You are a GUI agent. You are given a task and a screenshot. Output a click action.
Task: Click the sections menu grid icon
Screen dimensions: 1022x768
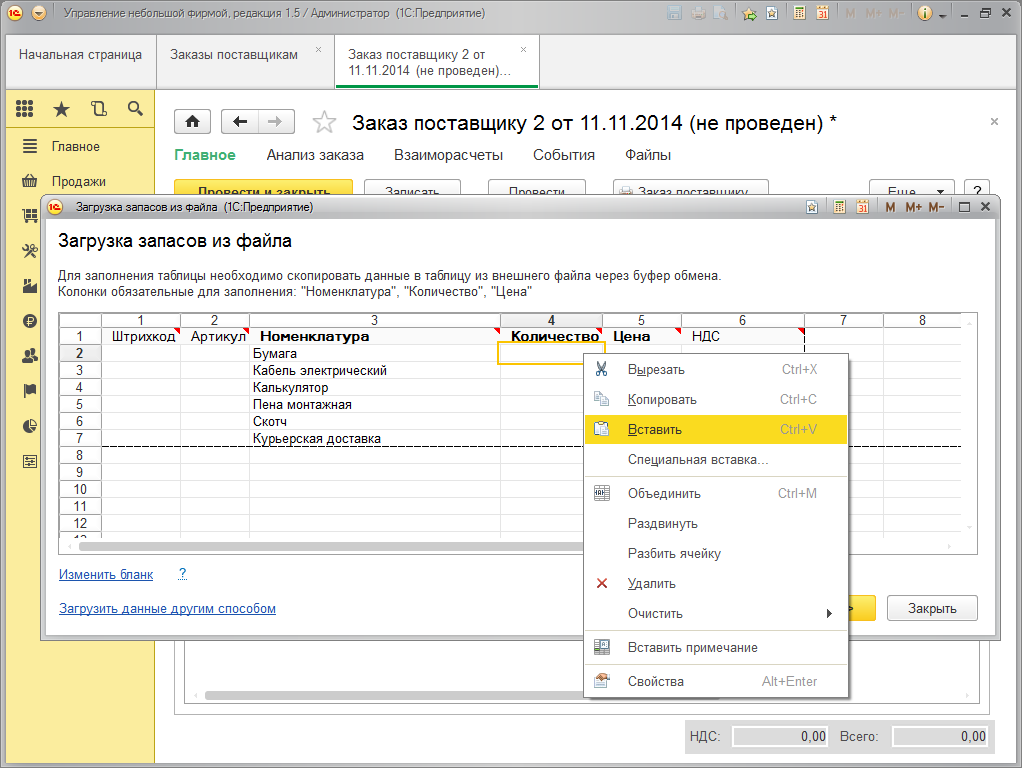point(25,109)
